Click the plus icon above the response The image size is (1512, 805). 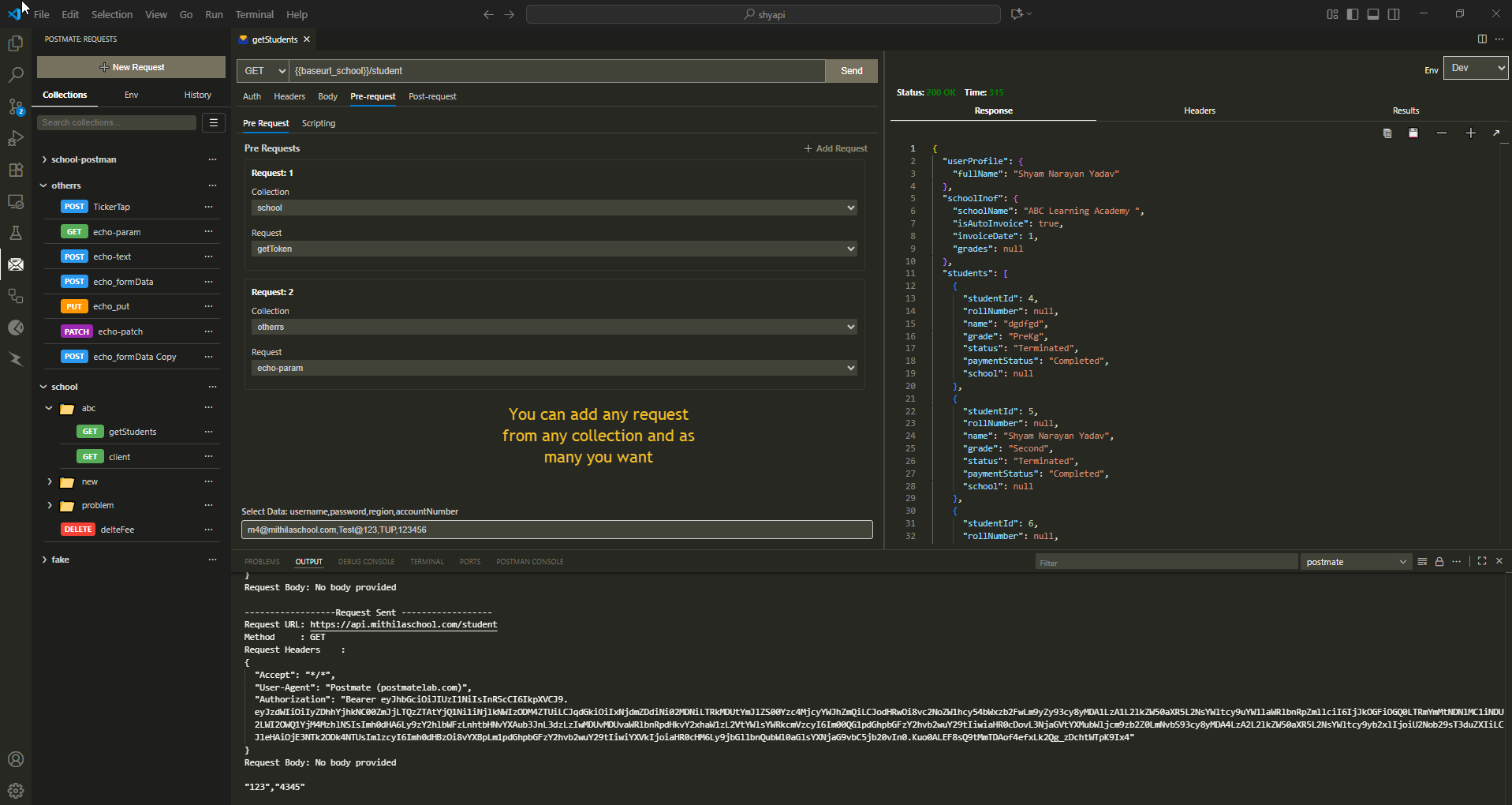[1470, 133]
